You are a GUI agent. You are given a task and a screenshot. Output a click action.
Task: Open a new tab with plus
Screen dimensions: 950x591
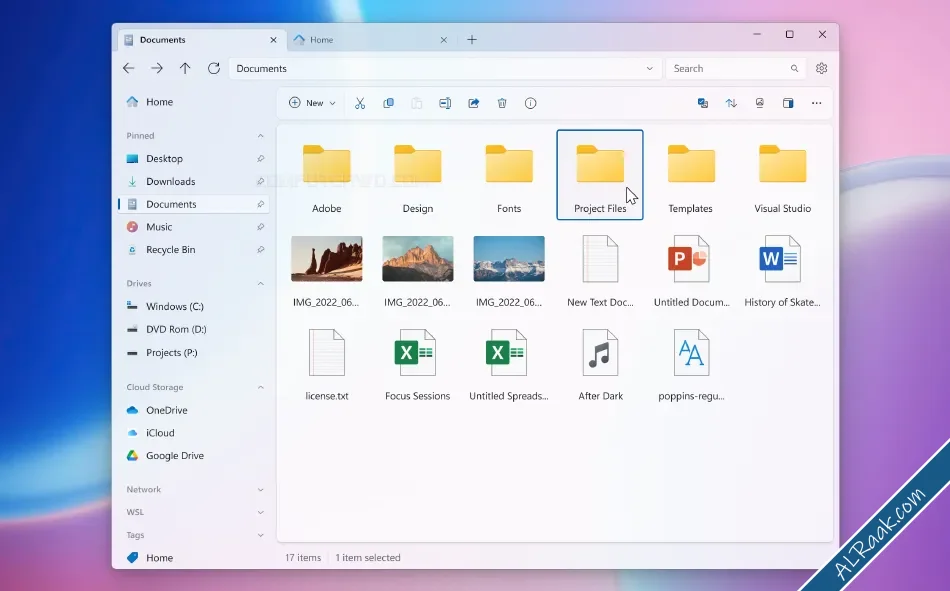(471, 39)
